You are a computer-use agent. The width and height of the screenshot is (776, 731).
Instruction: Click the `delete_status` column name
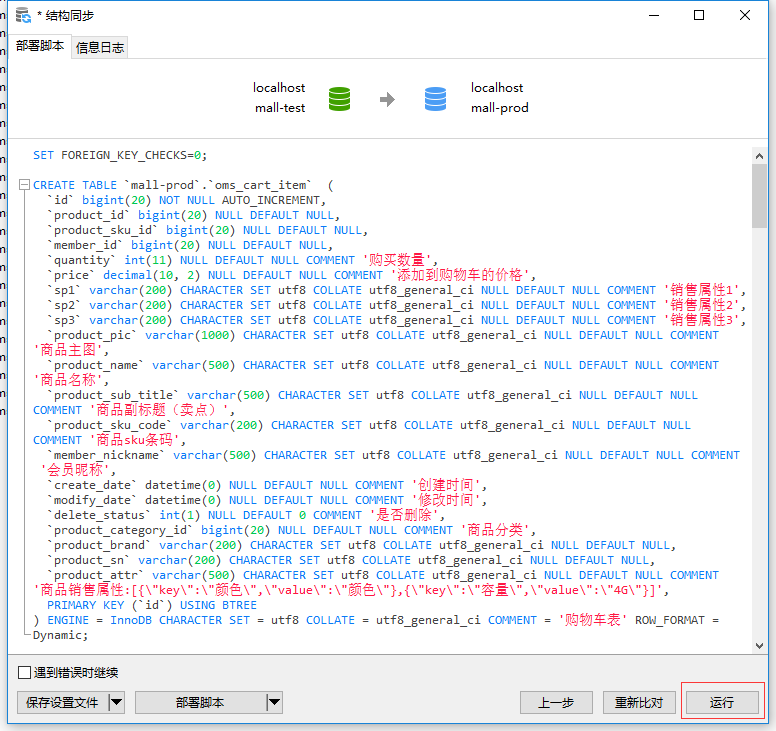pyautogui.click(x=99, y=515)
